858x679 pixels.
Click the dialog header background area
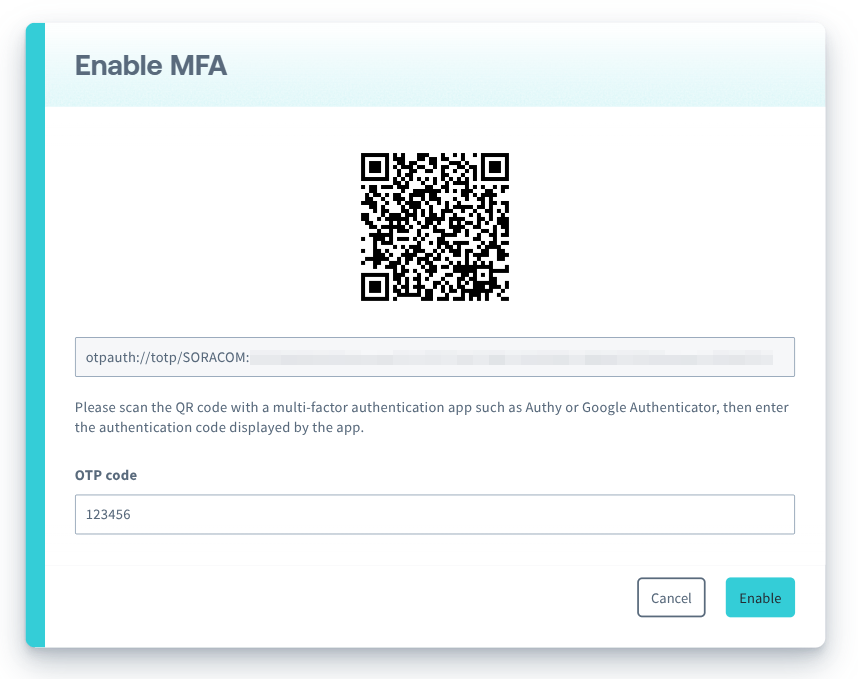500,65
